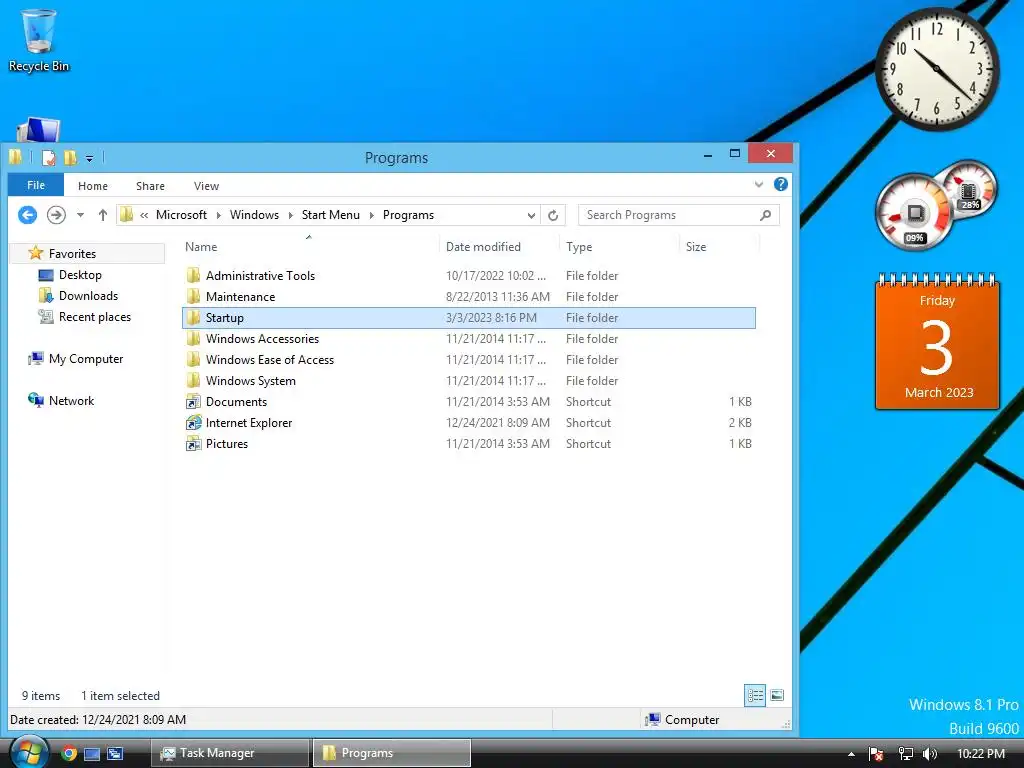Select the Windows Accessories folder icon
This screenshot has width=1024, height=768.
(x=193, y=338)
